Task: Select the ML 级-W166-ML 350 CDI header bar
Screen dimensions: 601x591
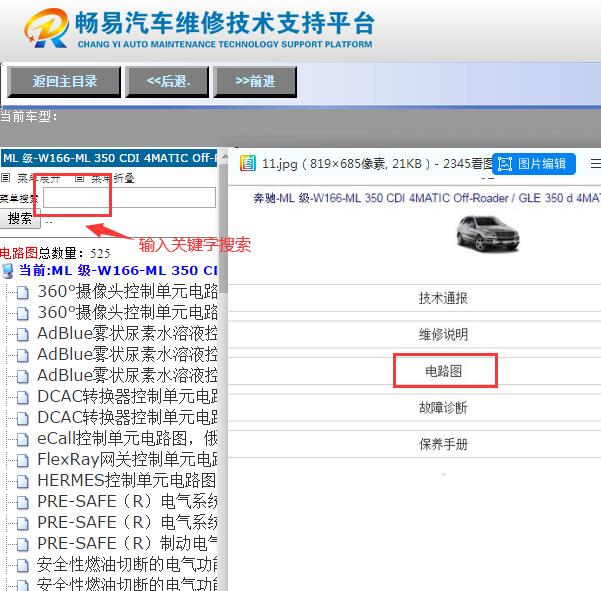Action: [109, 158]
